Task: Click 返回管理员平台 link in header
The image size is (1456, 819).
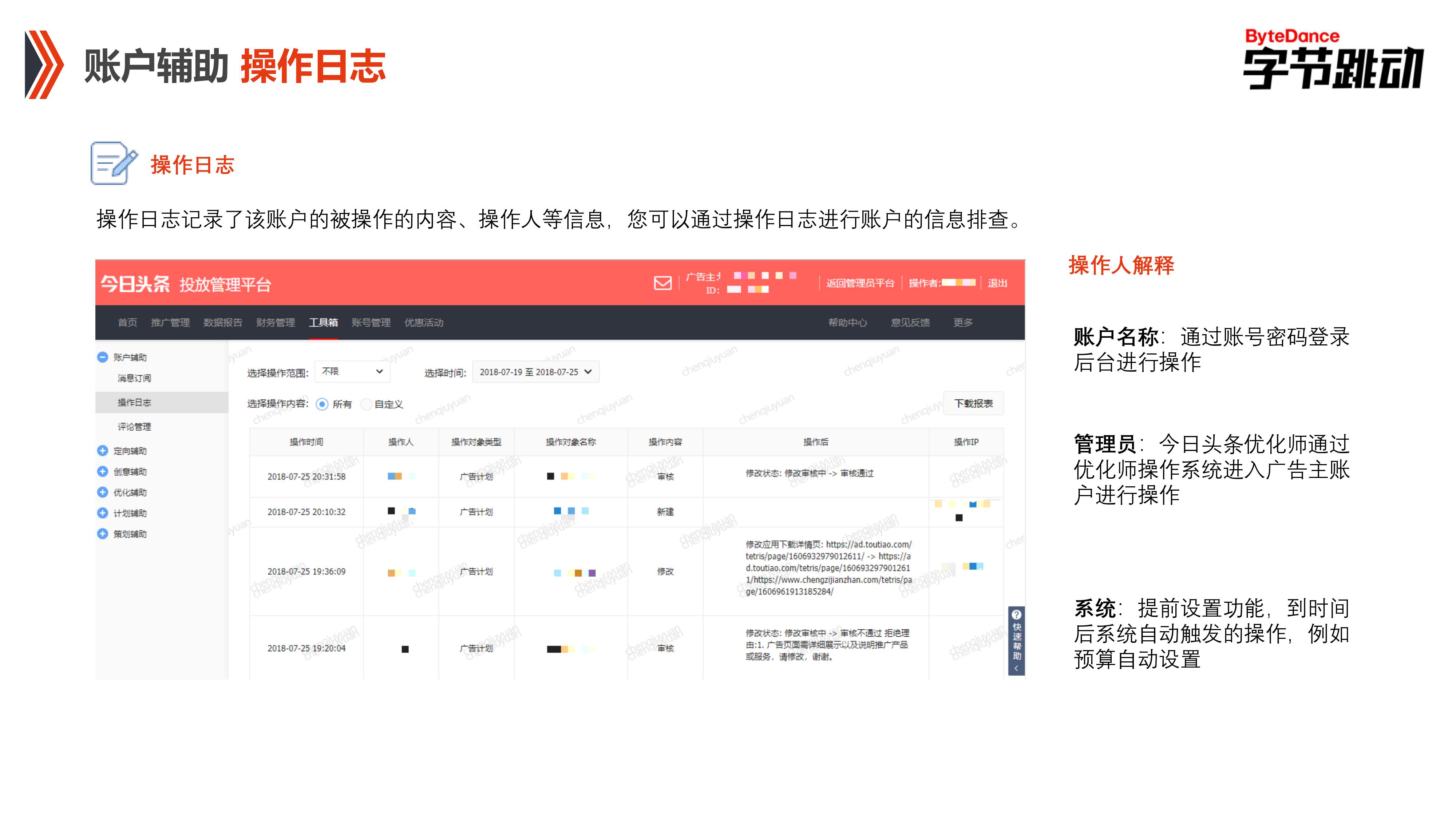Action: [860, 283]
